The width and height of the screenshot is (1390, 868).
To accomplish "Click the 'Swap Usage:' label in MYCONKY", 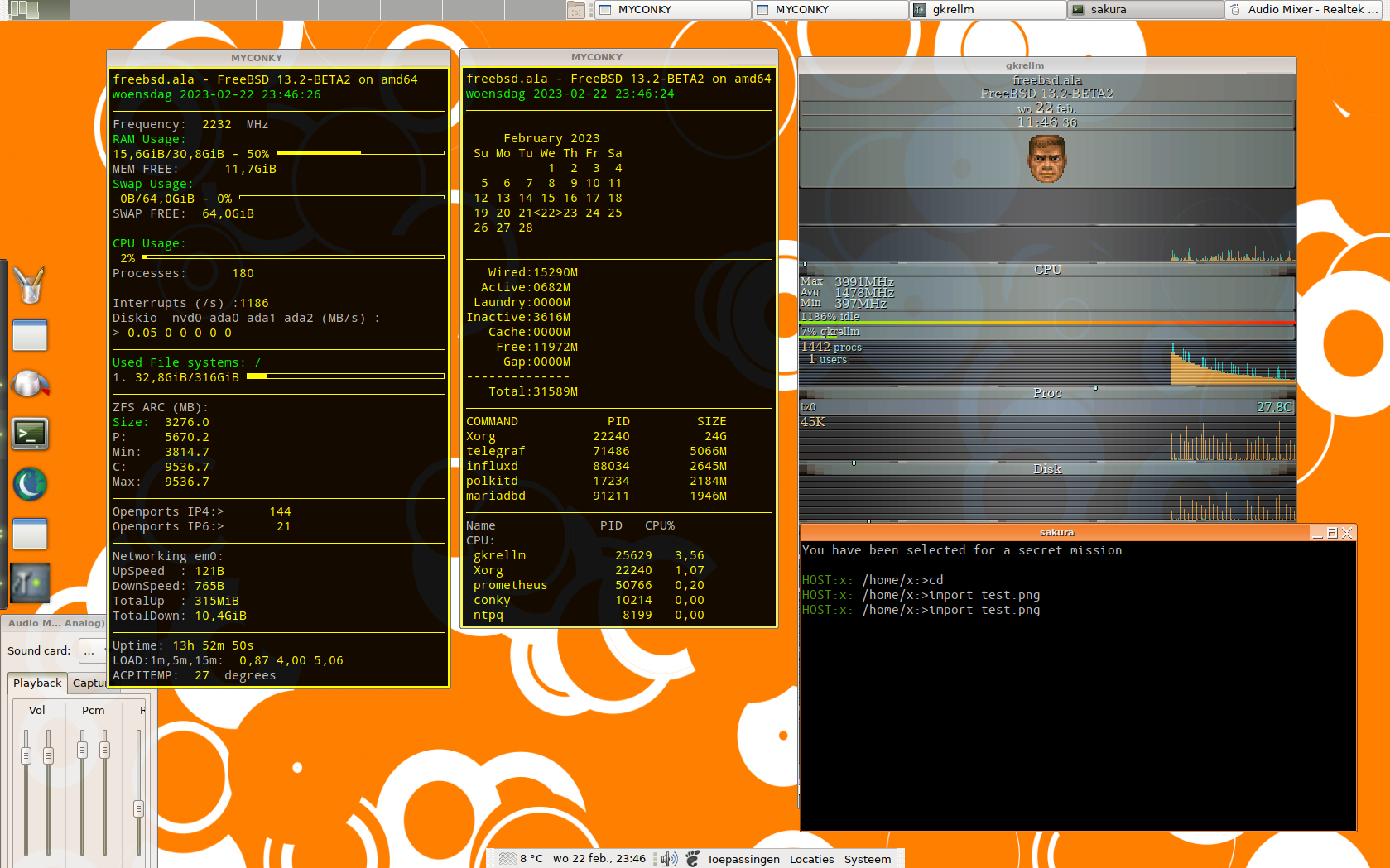I will (x=152, y=184).
